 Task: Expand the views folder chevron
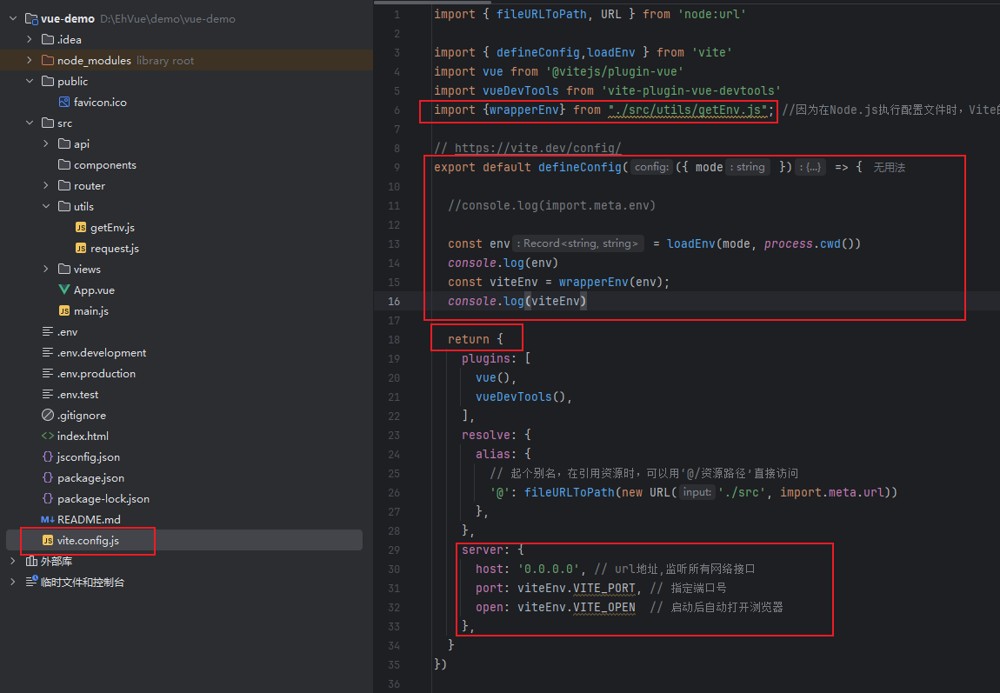(46, 269)
